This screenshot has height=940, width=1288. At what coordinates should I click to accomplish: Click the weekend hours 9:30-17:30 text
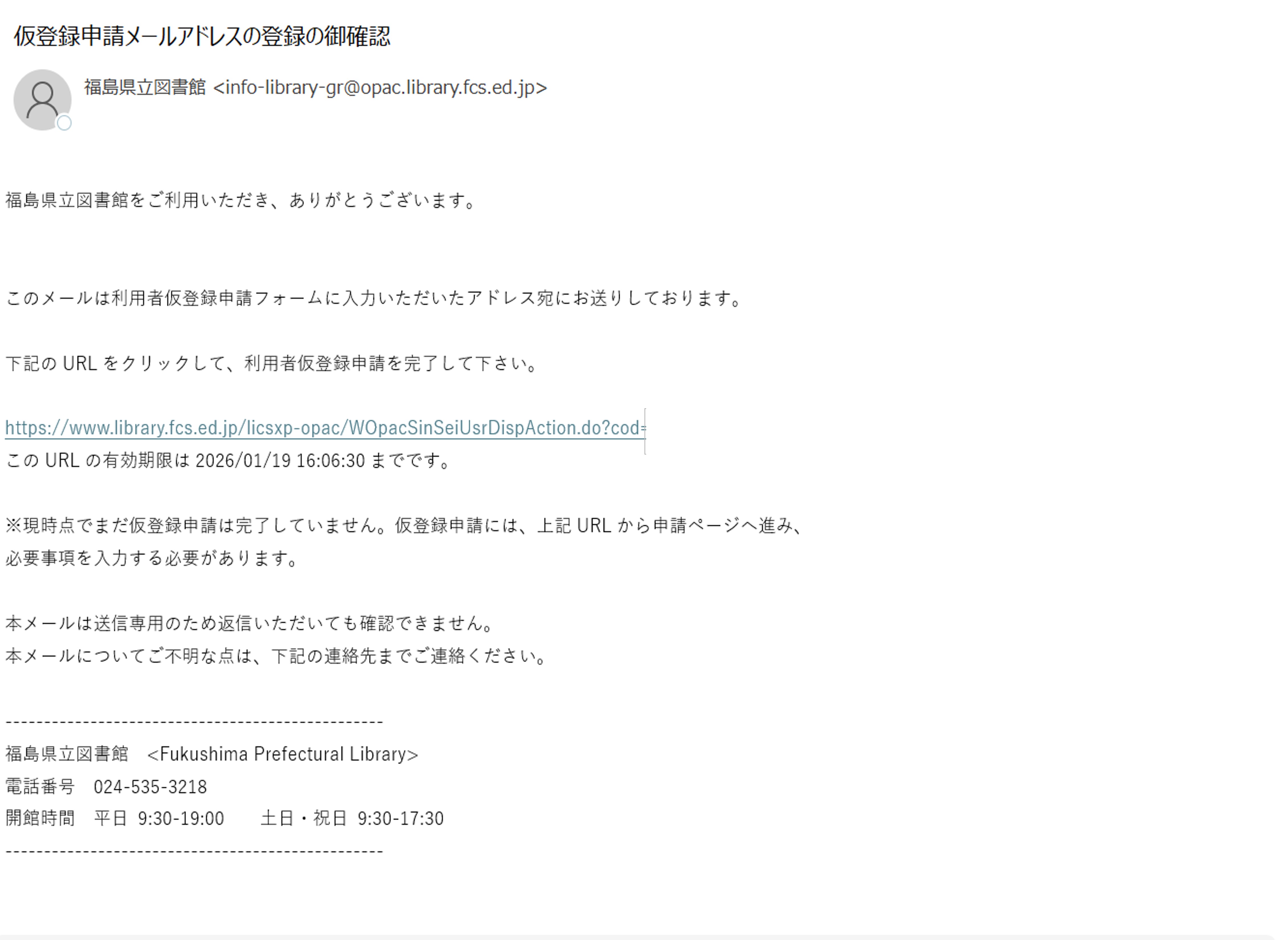(400, 819)
